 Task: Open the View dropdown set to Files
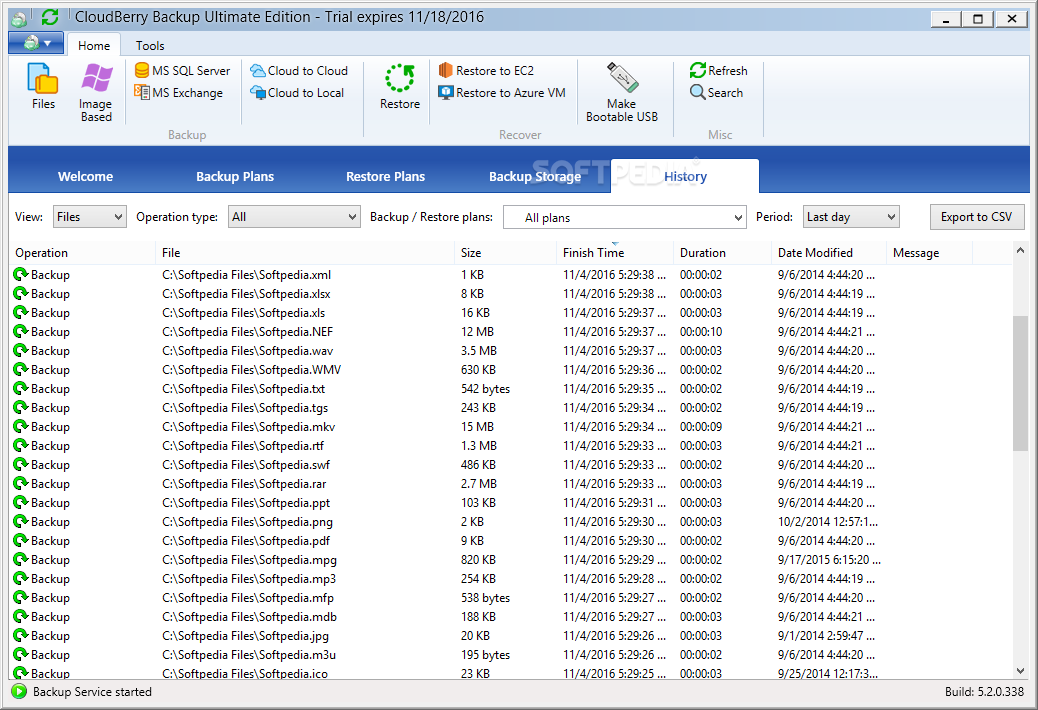click(89, 216)
